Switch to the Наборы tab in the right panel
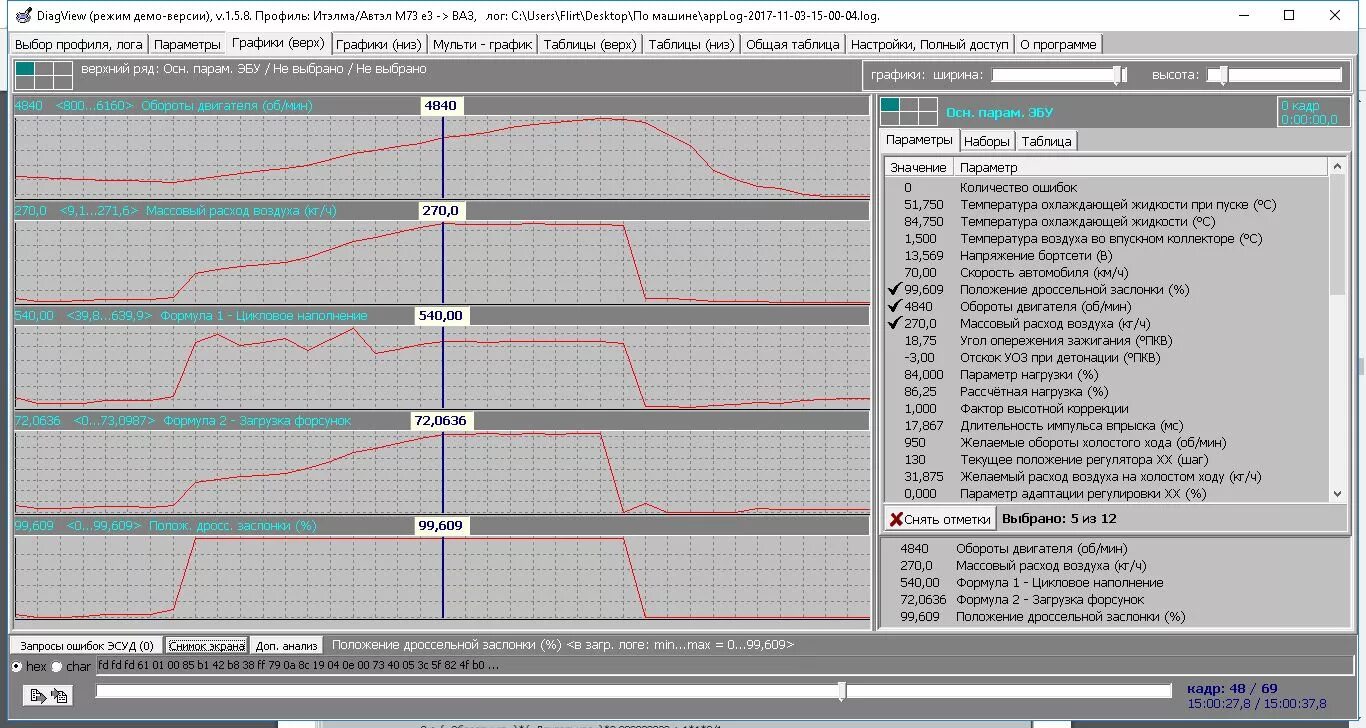Viewport: 1366px width, 728px height. (987, 141)
